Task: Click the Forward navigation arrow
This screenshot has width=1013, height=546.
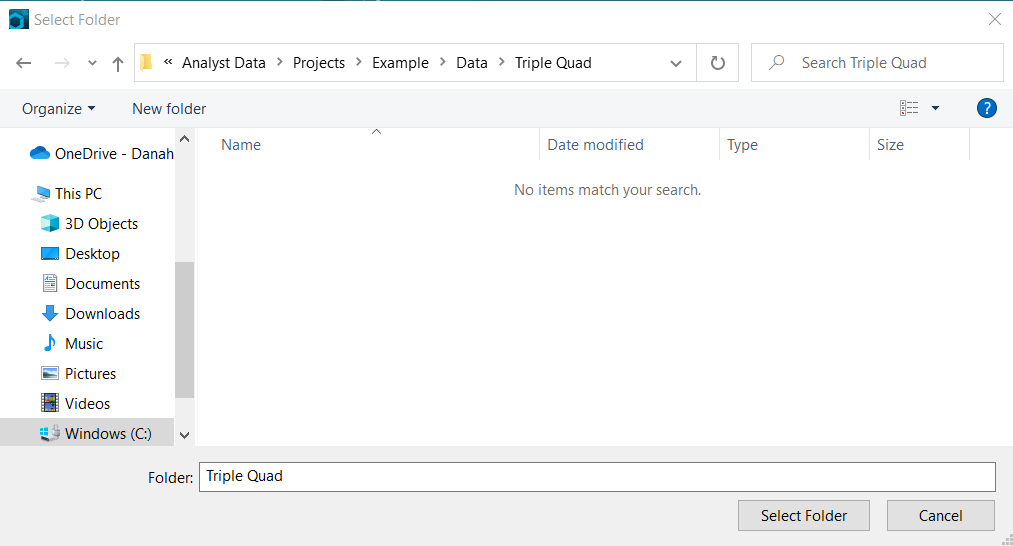Action: pyautogui.click(x=62, y=63)
